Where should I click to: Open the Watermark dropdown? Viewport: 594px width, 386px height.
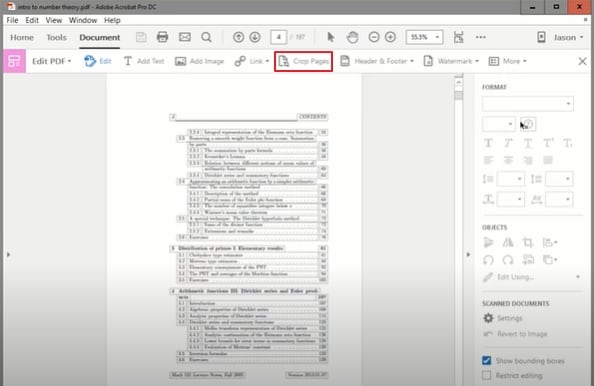point(451,61)
